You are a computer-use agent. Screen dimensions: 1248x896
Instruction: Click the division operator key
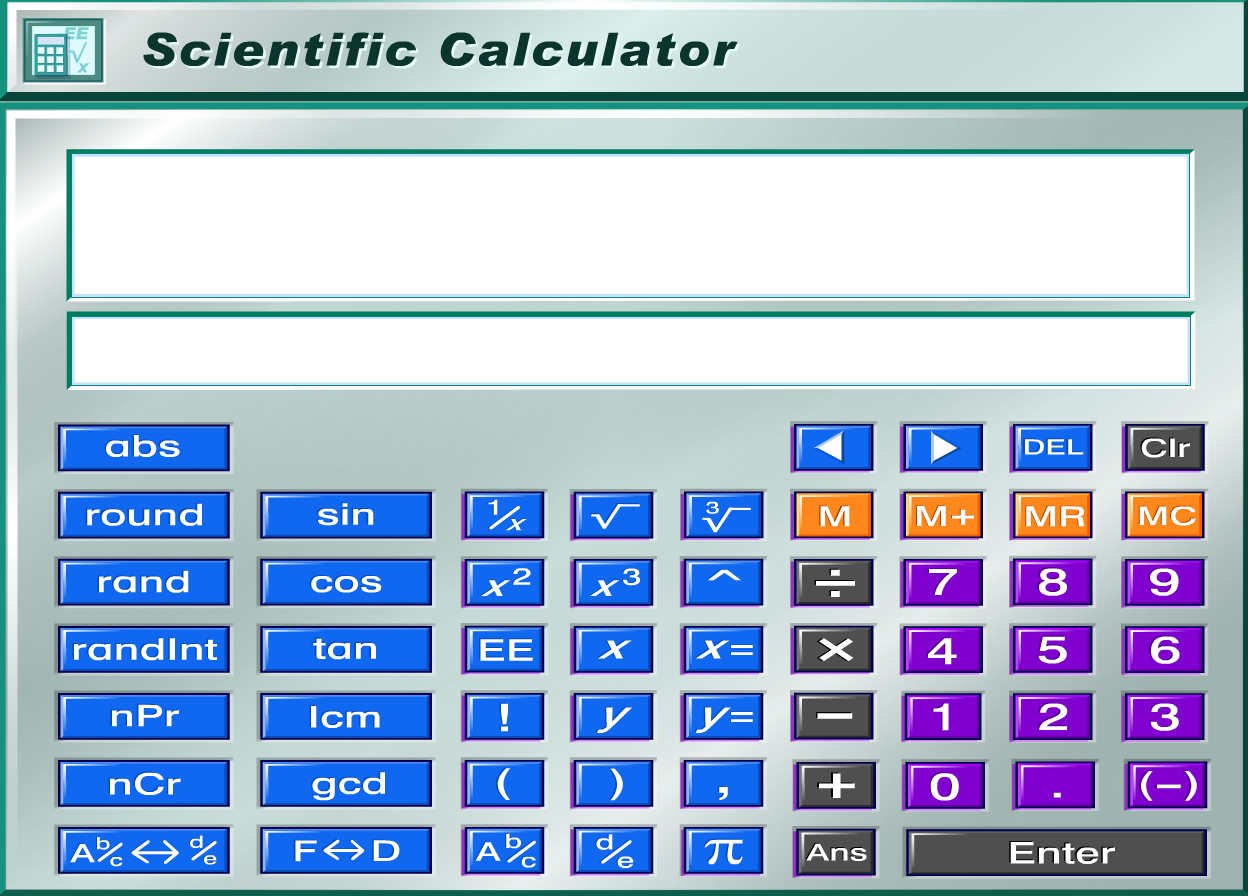pyautogui.click(x=834, y=583)
